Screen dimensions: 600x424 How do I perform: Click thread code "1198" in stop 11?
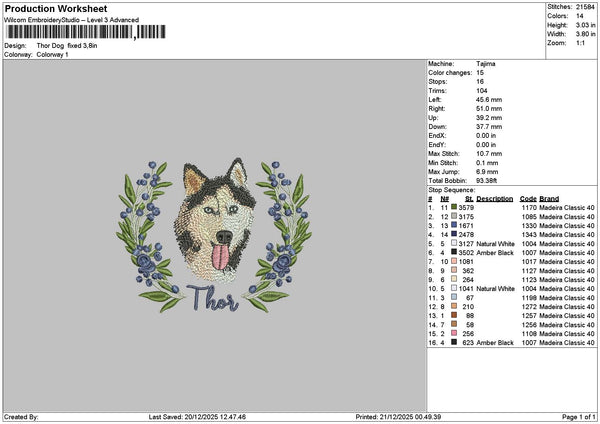click(x=529, y=298)
